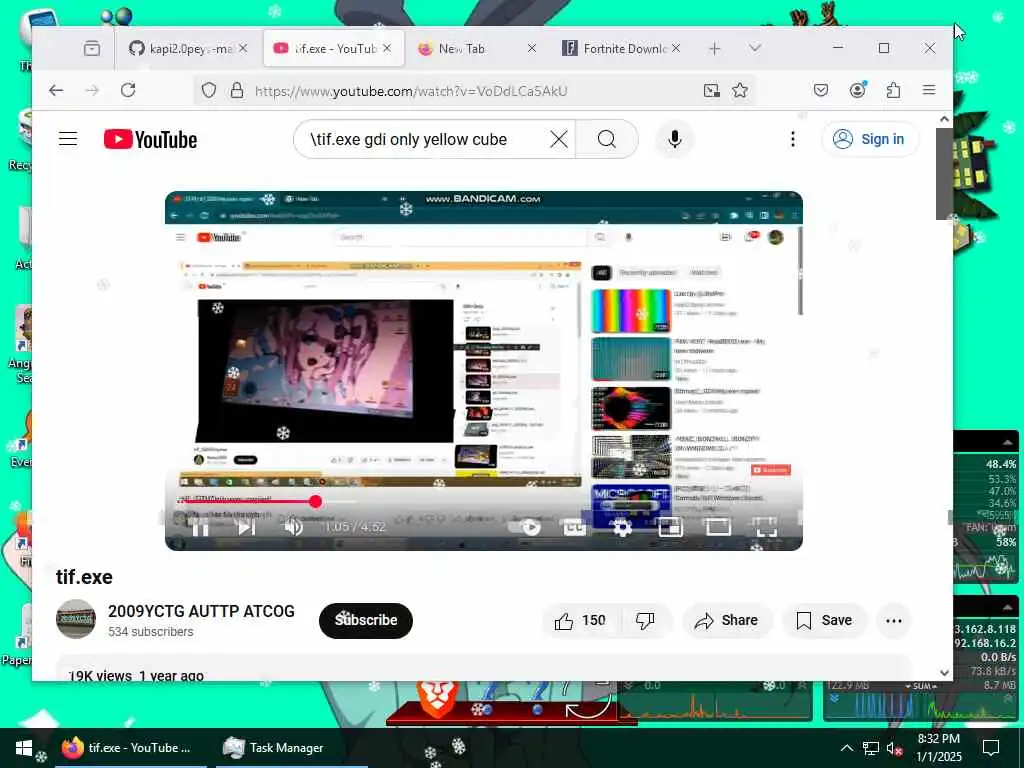Open Firefox View icon left of tabs
This screenshot has width=1024, height=768.
tap(92, 48)
